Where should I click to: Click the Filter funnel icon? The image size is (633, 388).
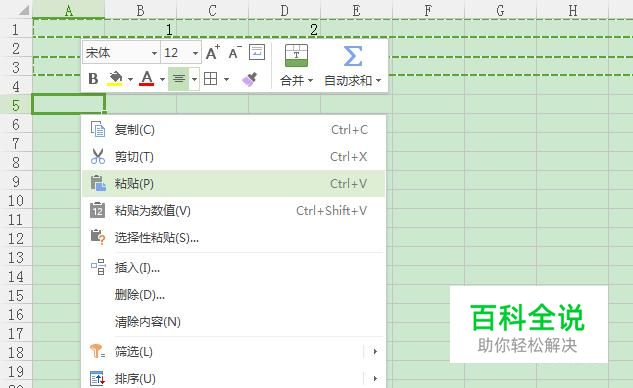pos(98,351)
